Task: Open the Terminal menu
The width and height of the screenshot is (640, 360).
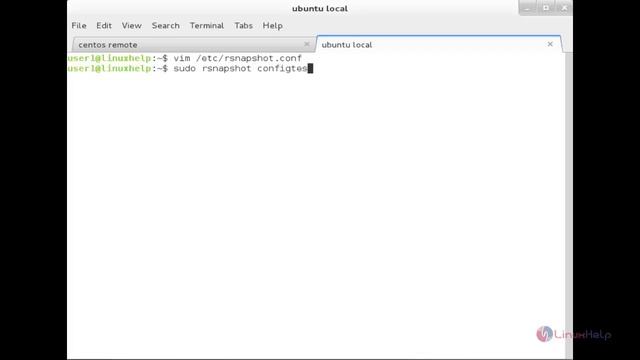Action: [x=207, y=26]
